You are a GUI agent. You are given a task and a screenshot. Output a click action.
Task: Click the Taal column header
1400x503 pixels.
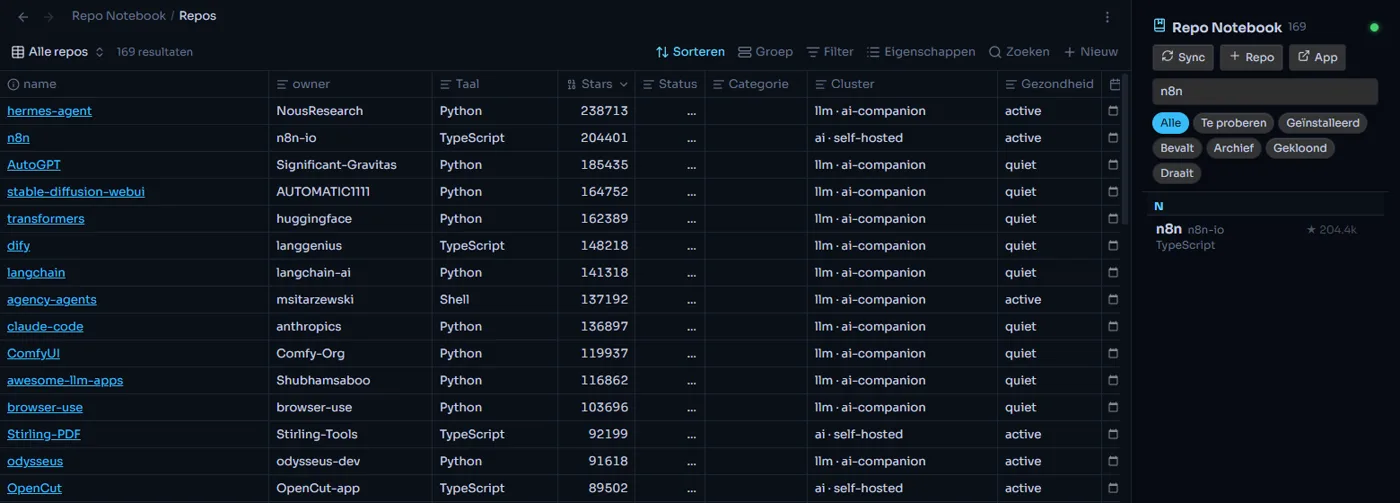click(x=495, y=84)
